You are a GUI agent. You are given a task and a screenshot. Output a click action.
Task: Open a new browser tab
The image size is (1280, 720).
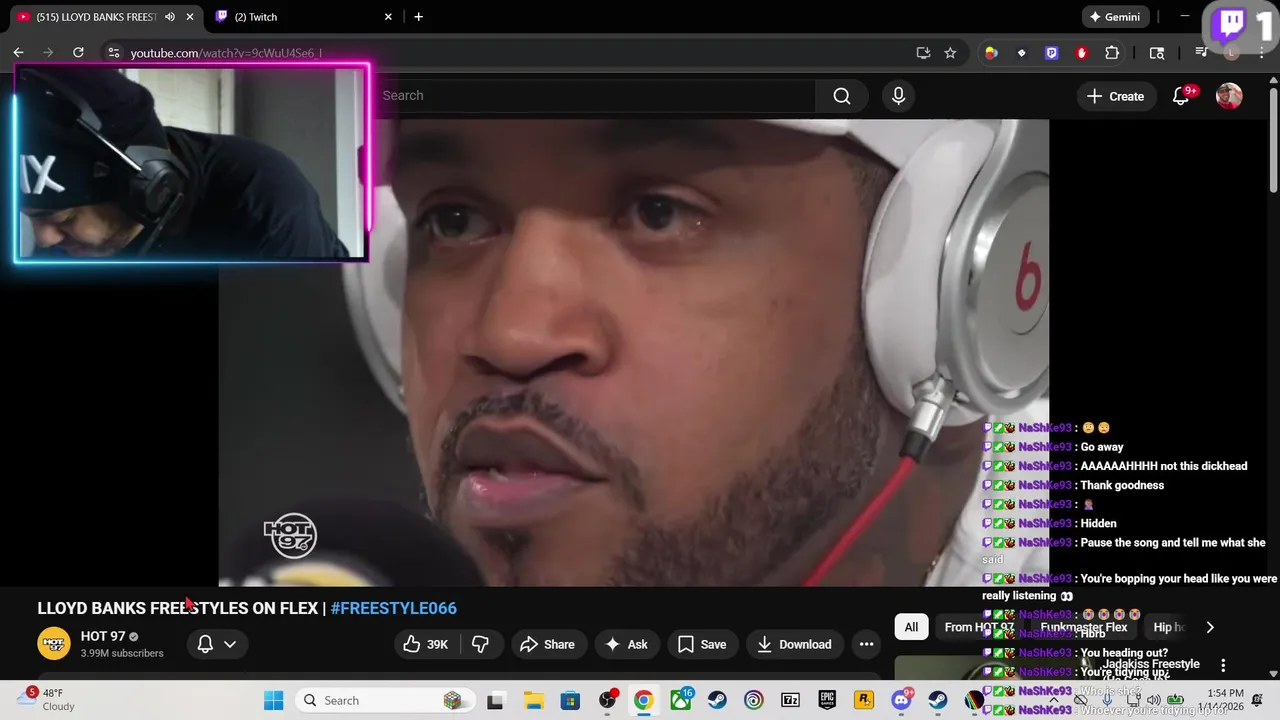tap(418, 17)
